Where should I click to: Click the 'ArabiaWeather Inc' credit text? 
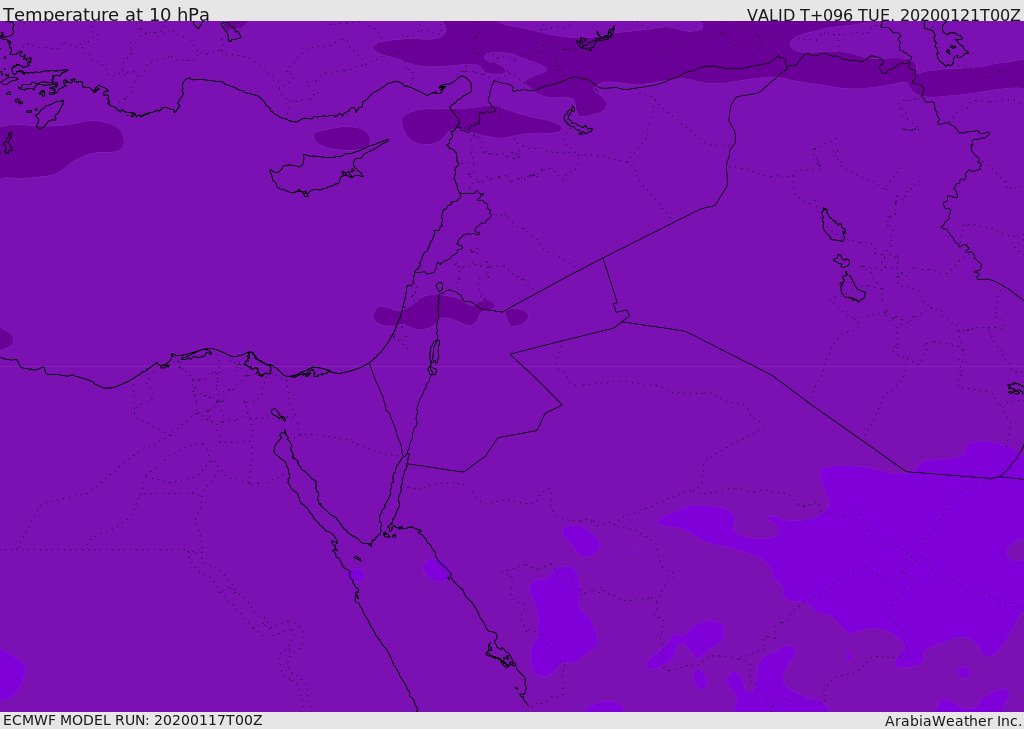(x=951, y=721)
